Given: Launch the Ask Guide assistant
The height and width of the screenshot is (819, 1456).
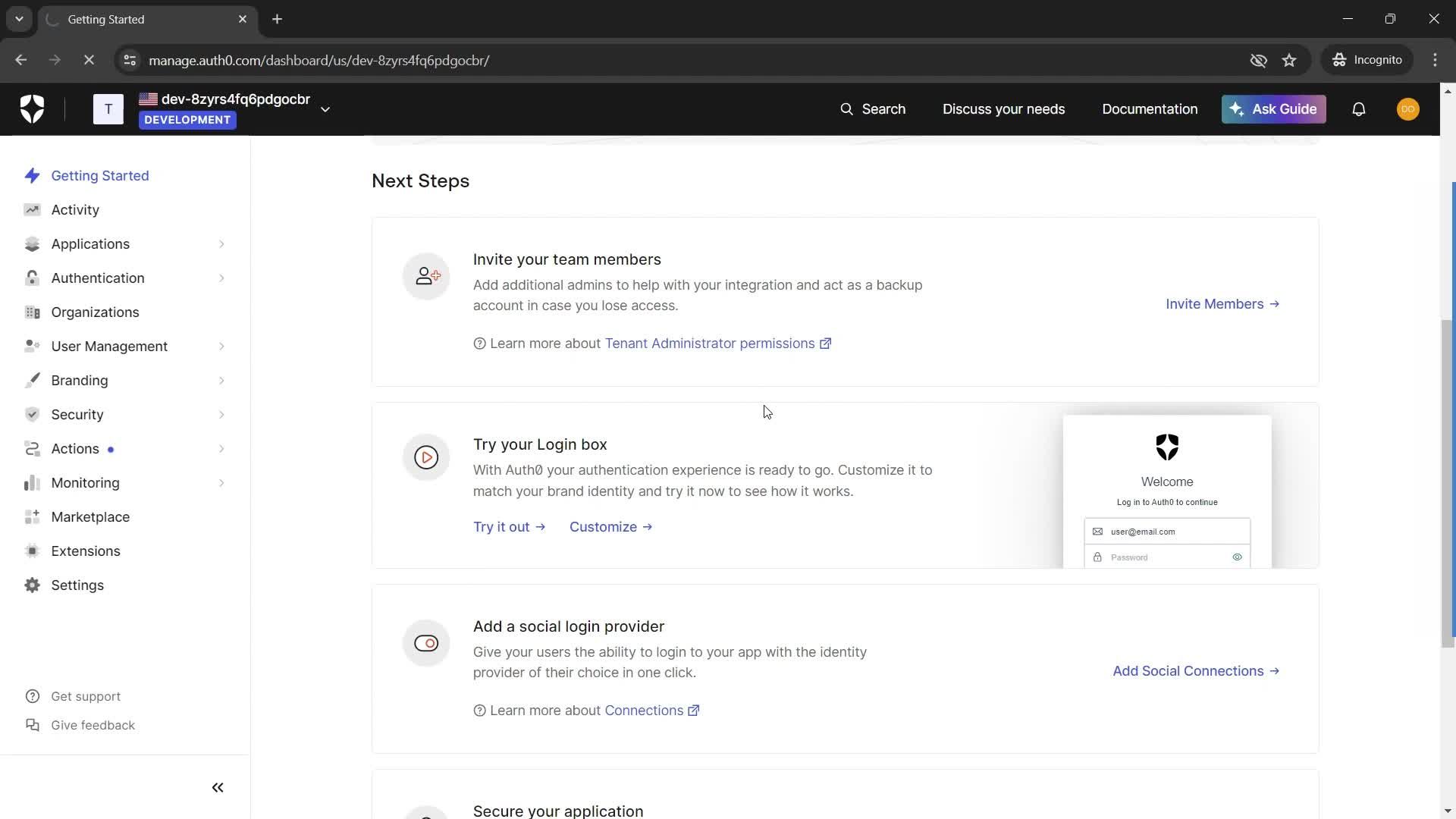Looking at the screenshot, I should (x=1273, y=109).
